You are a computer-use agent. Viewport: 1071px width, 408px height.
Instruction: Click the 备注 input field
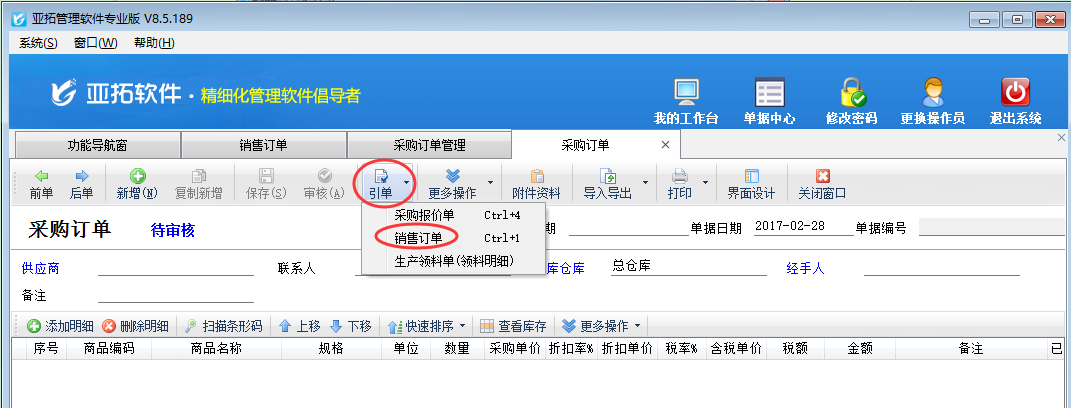click(x=175, y=296)
